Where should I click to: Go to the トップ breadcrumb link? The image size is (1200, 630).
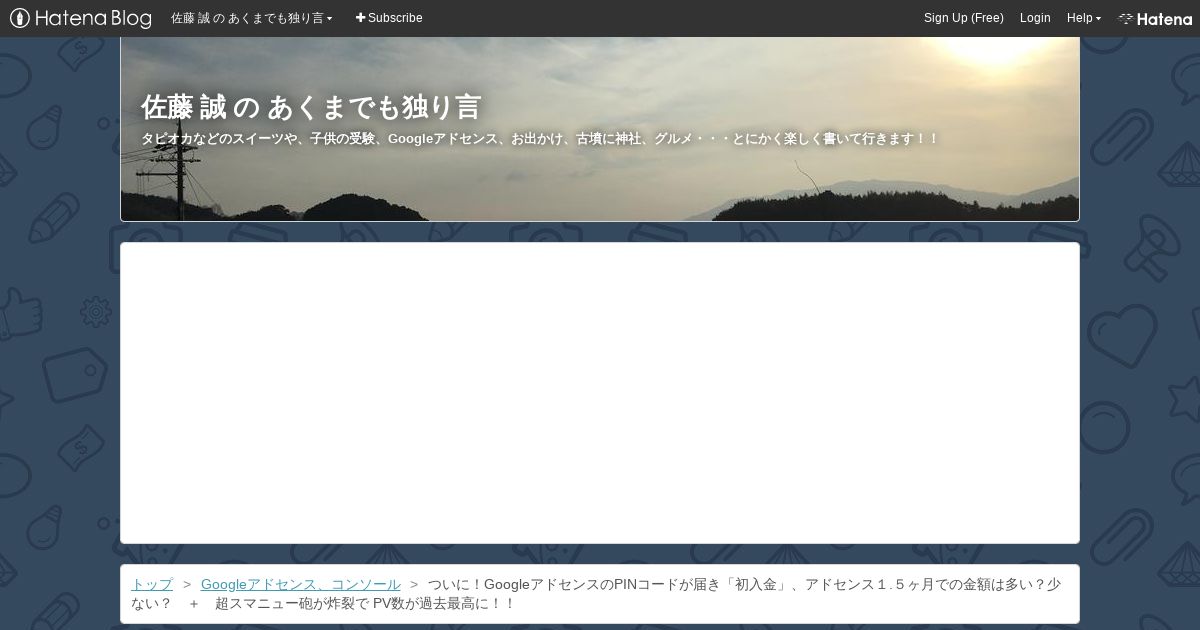152,584
